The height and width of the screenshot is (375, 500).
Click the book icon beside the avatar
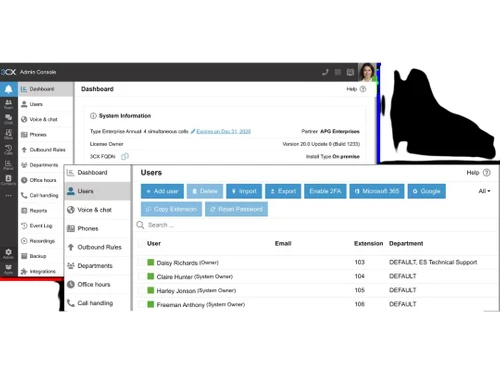coord(350,72)
